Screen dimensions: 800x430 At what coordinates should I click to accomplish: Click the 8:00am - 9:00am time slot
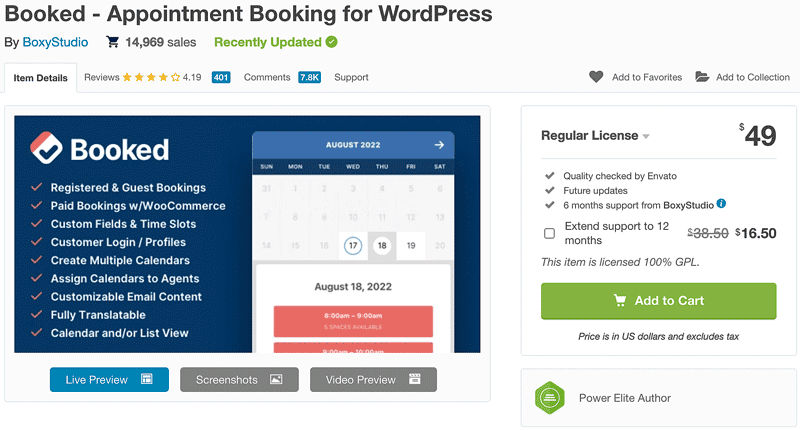coord(353,321)
